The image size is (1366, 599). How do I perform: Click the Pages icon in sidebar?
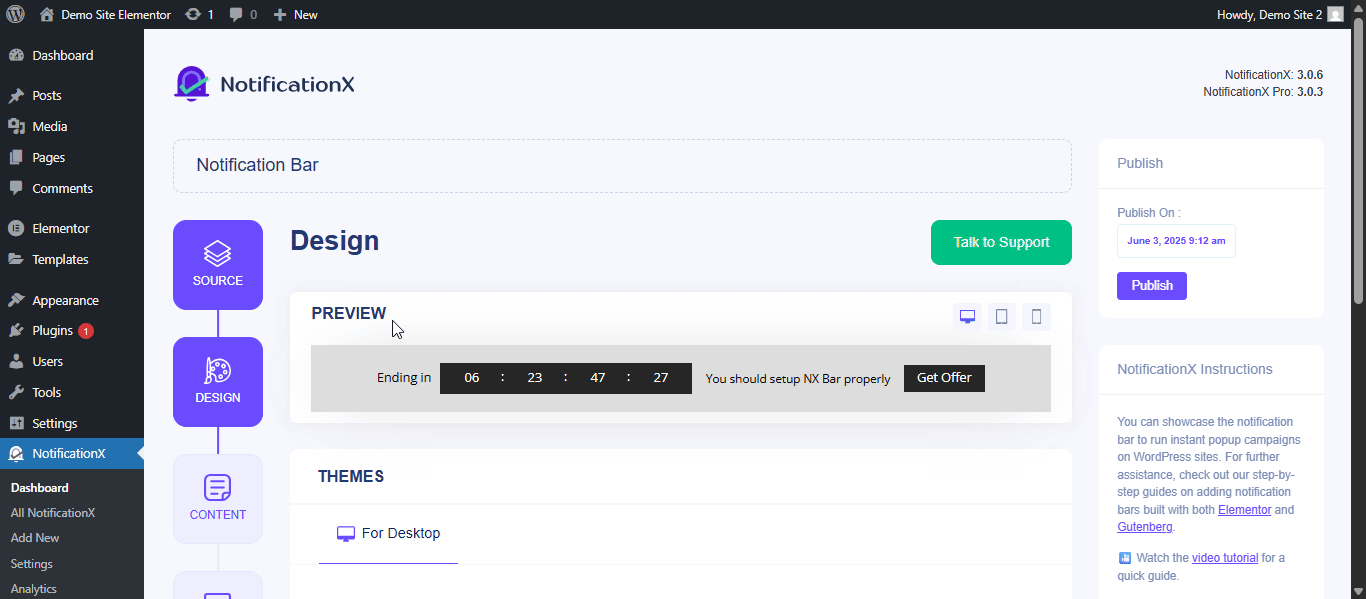pyautogui.click(x=16, y=157)
